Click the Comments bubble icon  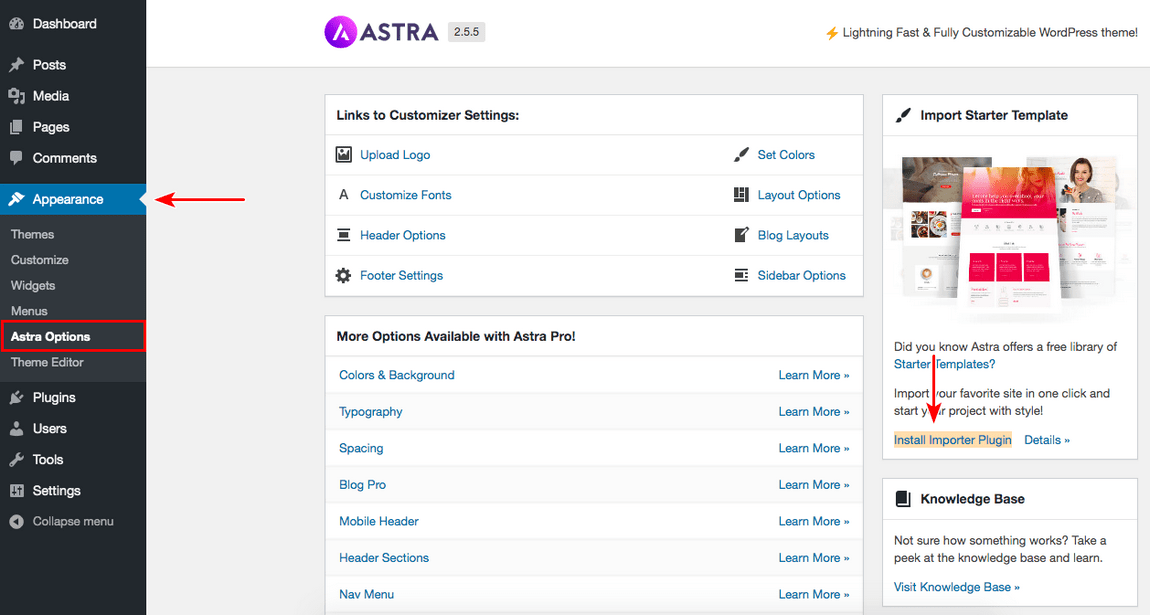(16, 158)
